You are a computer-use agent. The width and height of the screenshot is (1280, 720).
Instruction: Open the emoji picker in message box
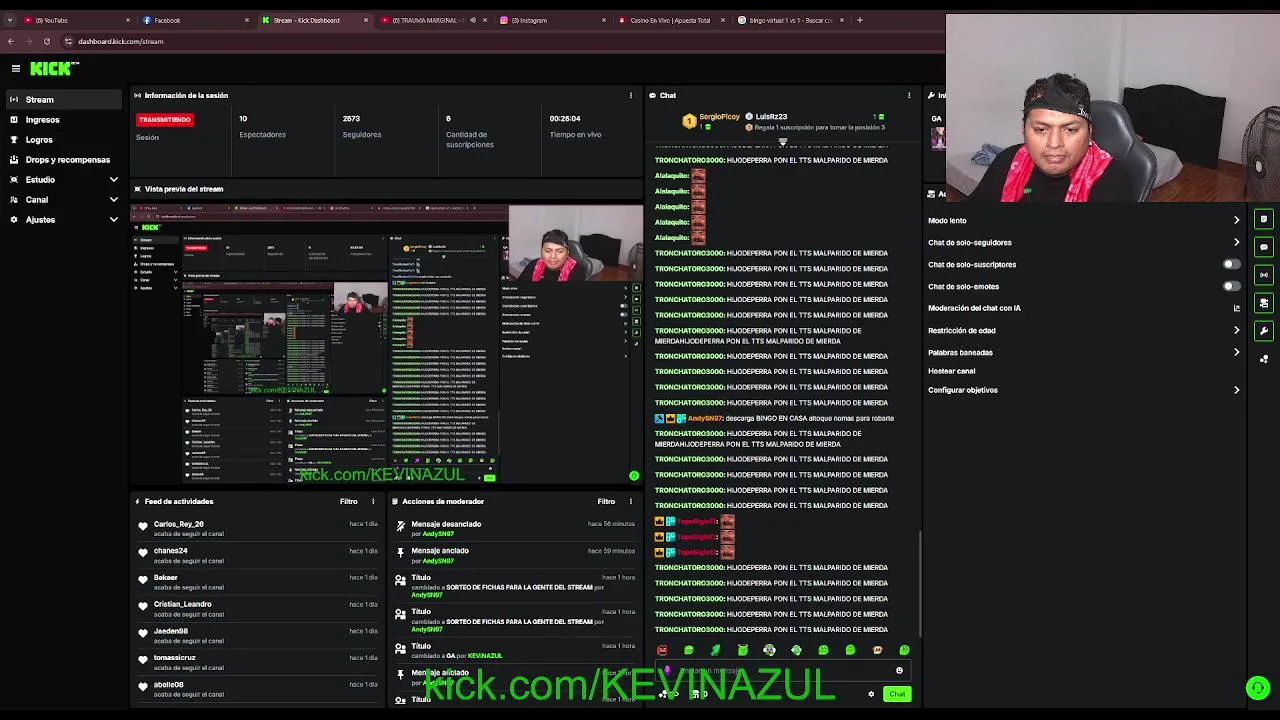pyautogui.click(x=899, y=671)
